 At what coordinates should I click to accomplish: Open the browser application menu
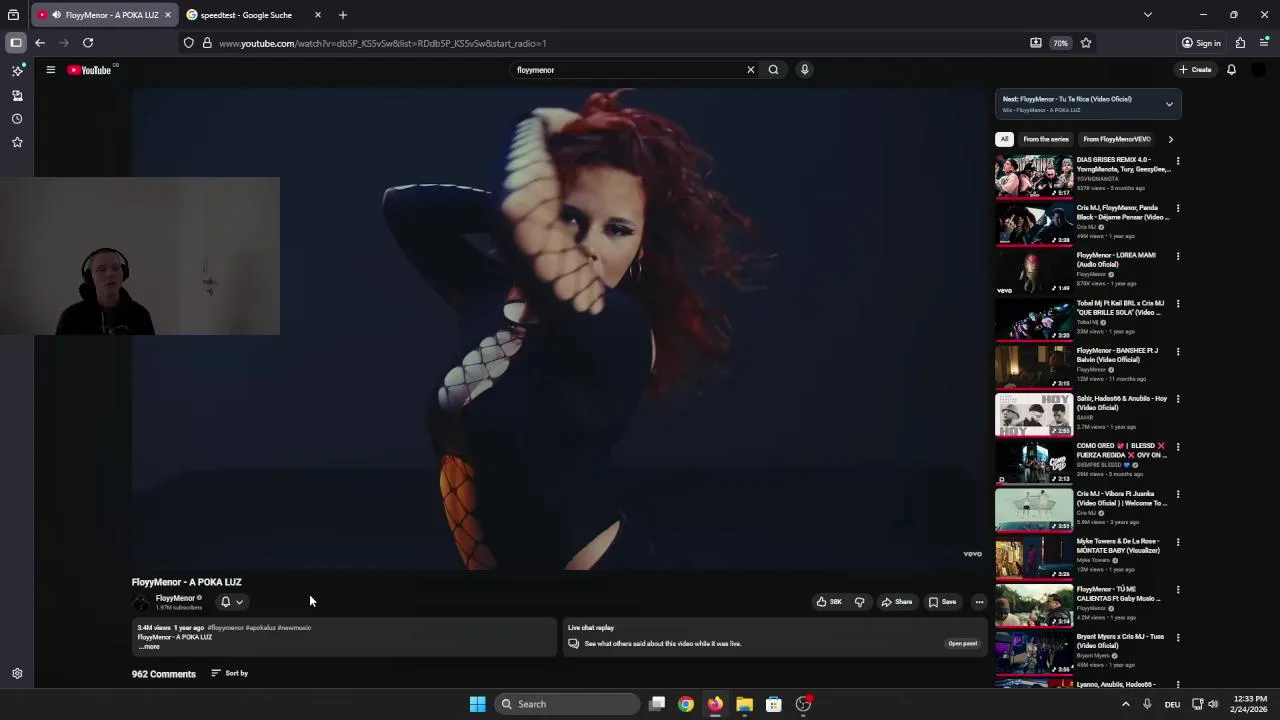pyautogui.click(x=1264, y=43)
